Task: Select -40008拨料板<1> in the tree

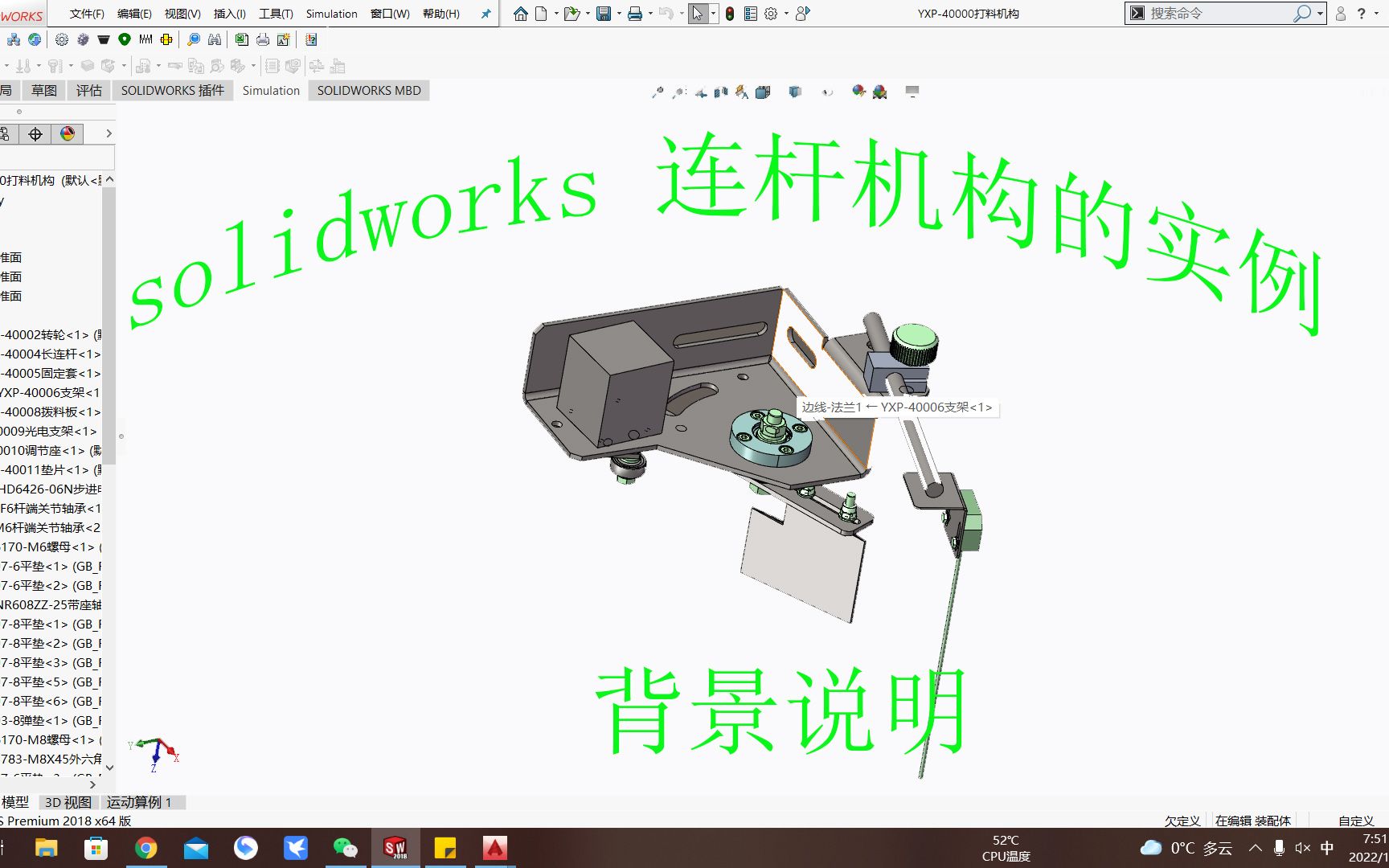Action: tap(51, 411)
